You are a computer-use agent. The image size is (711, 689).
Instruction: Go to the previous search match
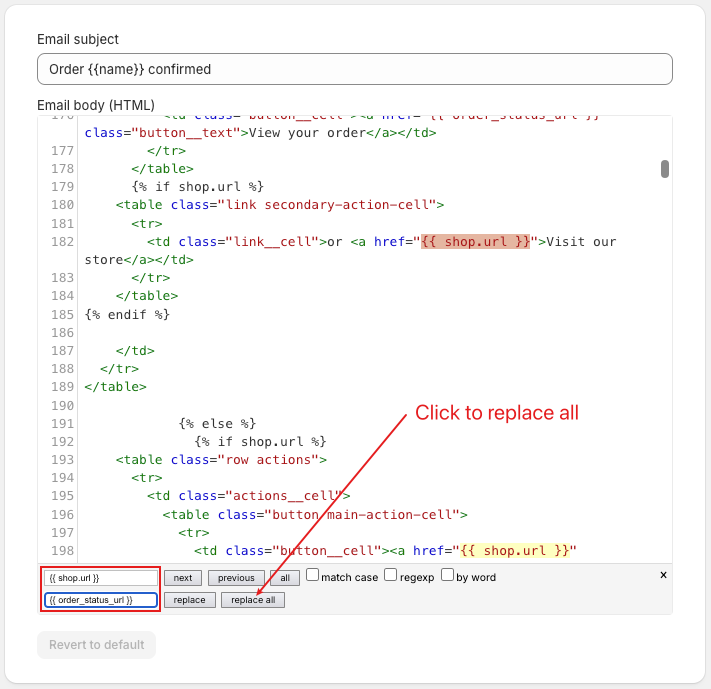coord(236,578)
